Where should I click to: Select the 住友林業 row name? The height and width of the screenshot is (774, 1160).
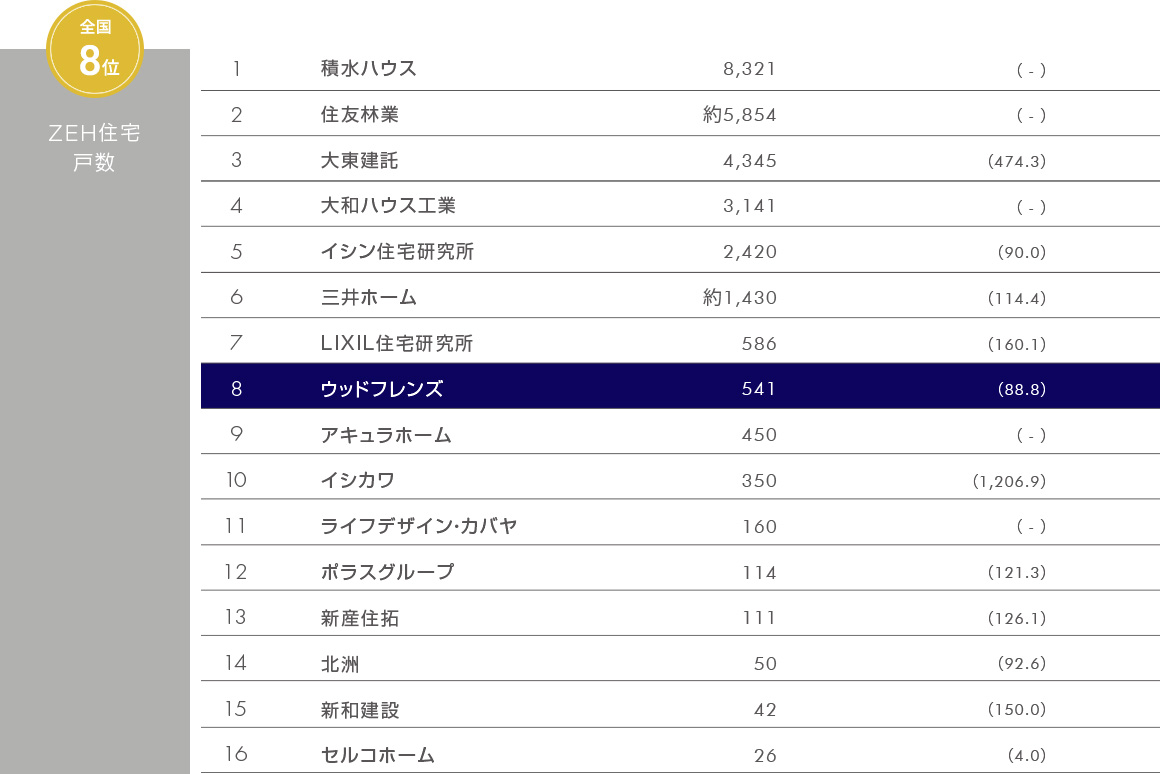360,114
